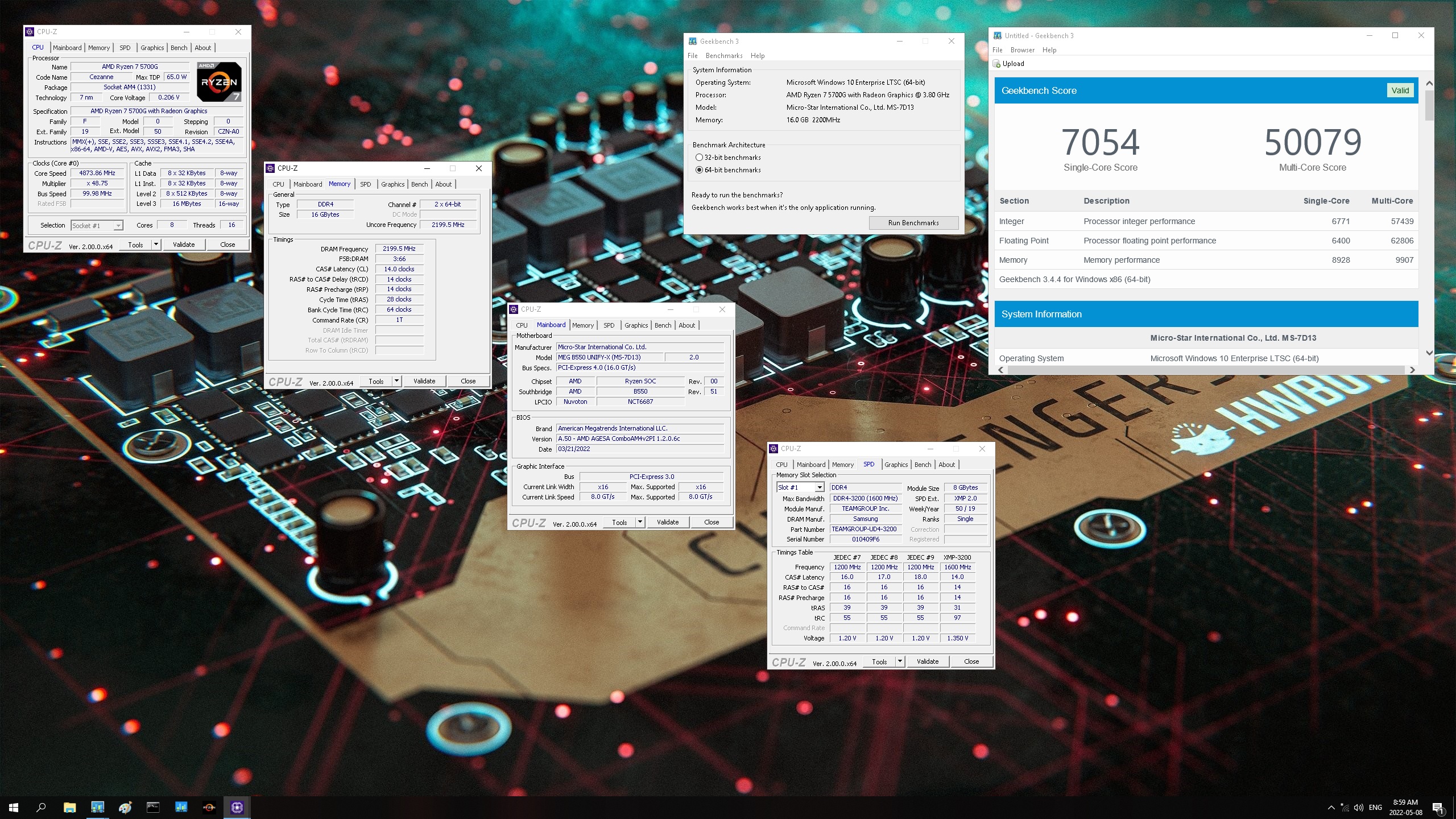Open Geekbench taskbar icon beside Ryzen Master
The height and width of the screenshot is (819, 1456).
click(181, 807)
